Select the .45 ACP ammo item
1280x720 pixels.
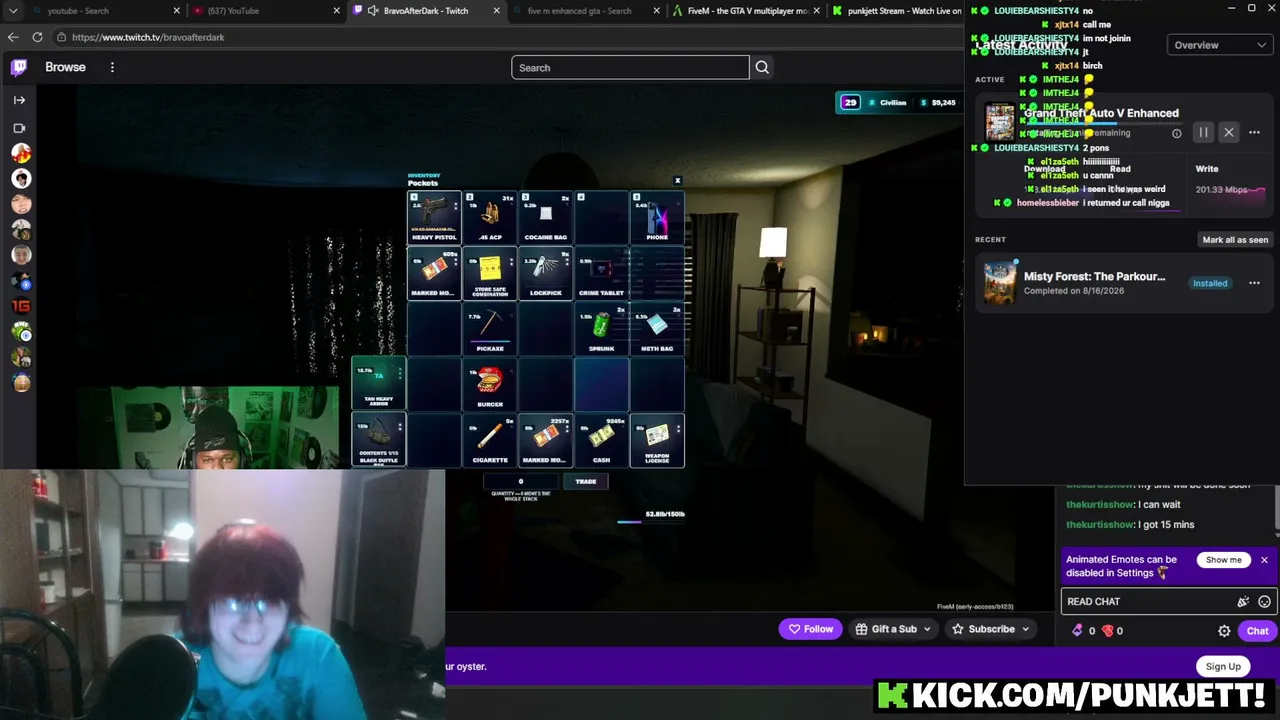[x=490, y=217]
